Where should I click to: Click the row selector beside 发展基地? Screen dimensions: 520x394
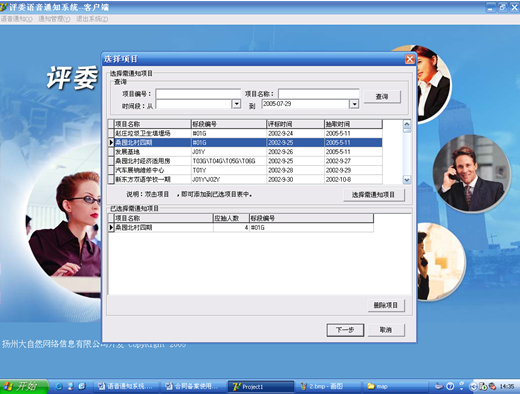(x=111, y=152)
